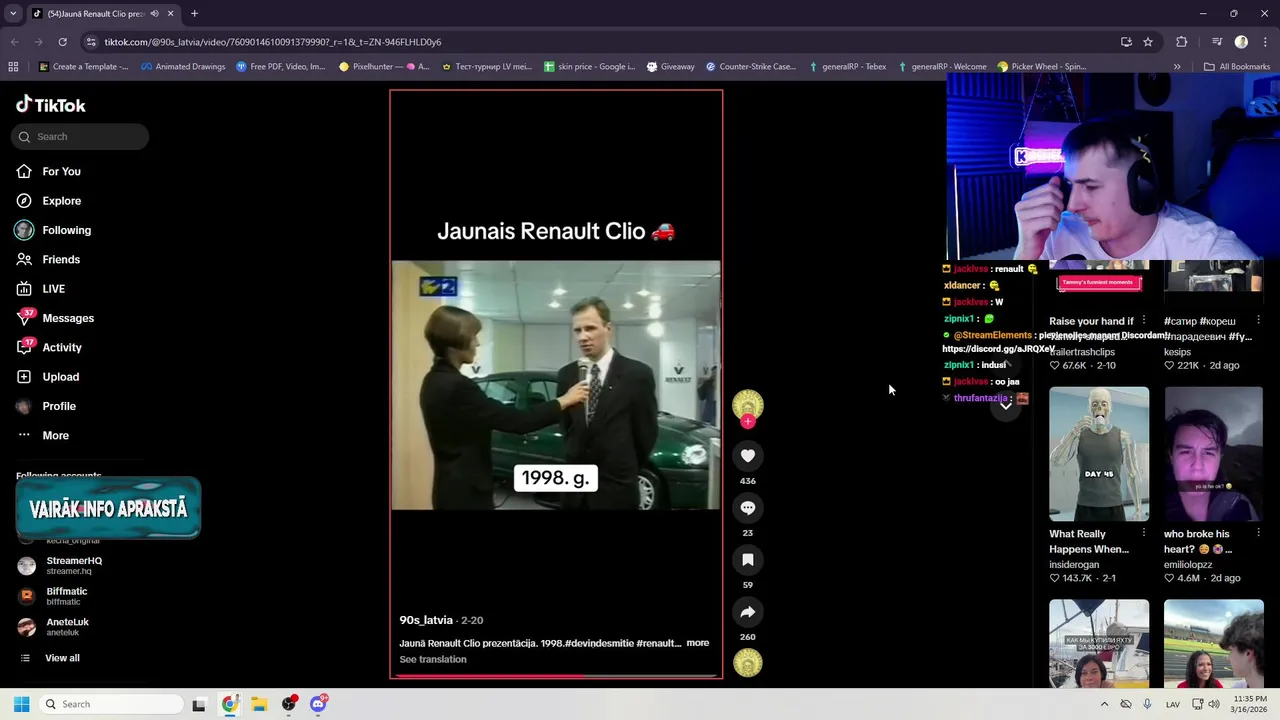Screen dimensions: 1280x720
Task: Open the tab search dropdown arrow
Action: click(x=13, y=14)
